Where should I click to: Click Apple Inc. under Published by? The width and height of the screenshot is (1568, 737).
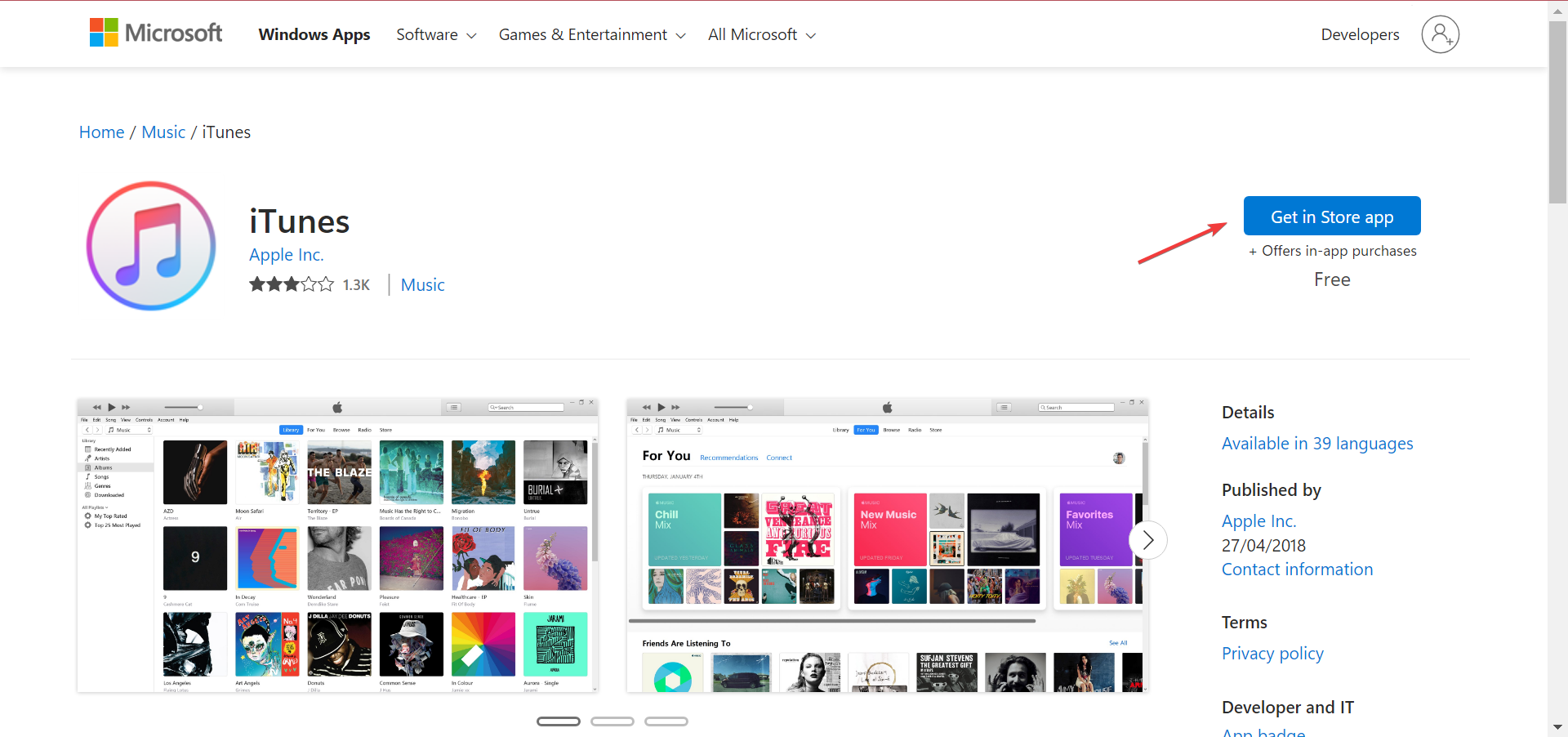click(x=1258, y=521)
